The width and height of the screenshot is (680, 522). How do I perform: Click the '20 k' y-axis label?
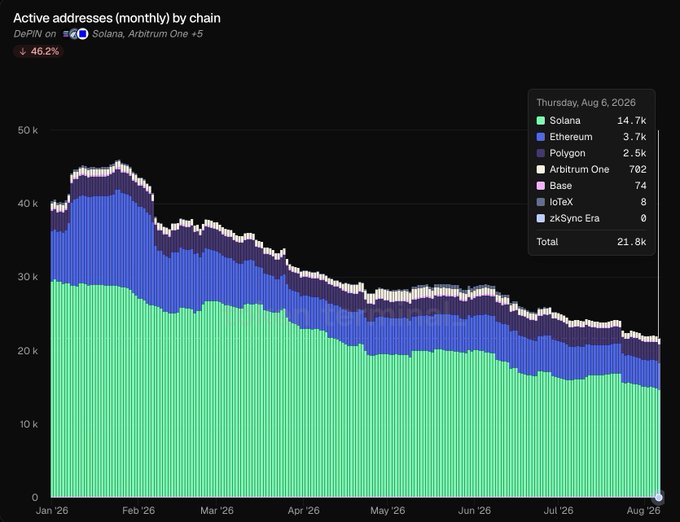[28, 350]
